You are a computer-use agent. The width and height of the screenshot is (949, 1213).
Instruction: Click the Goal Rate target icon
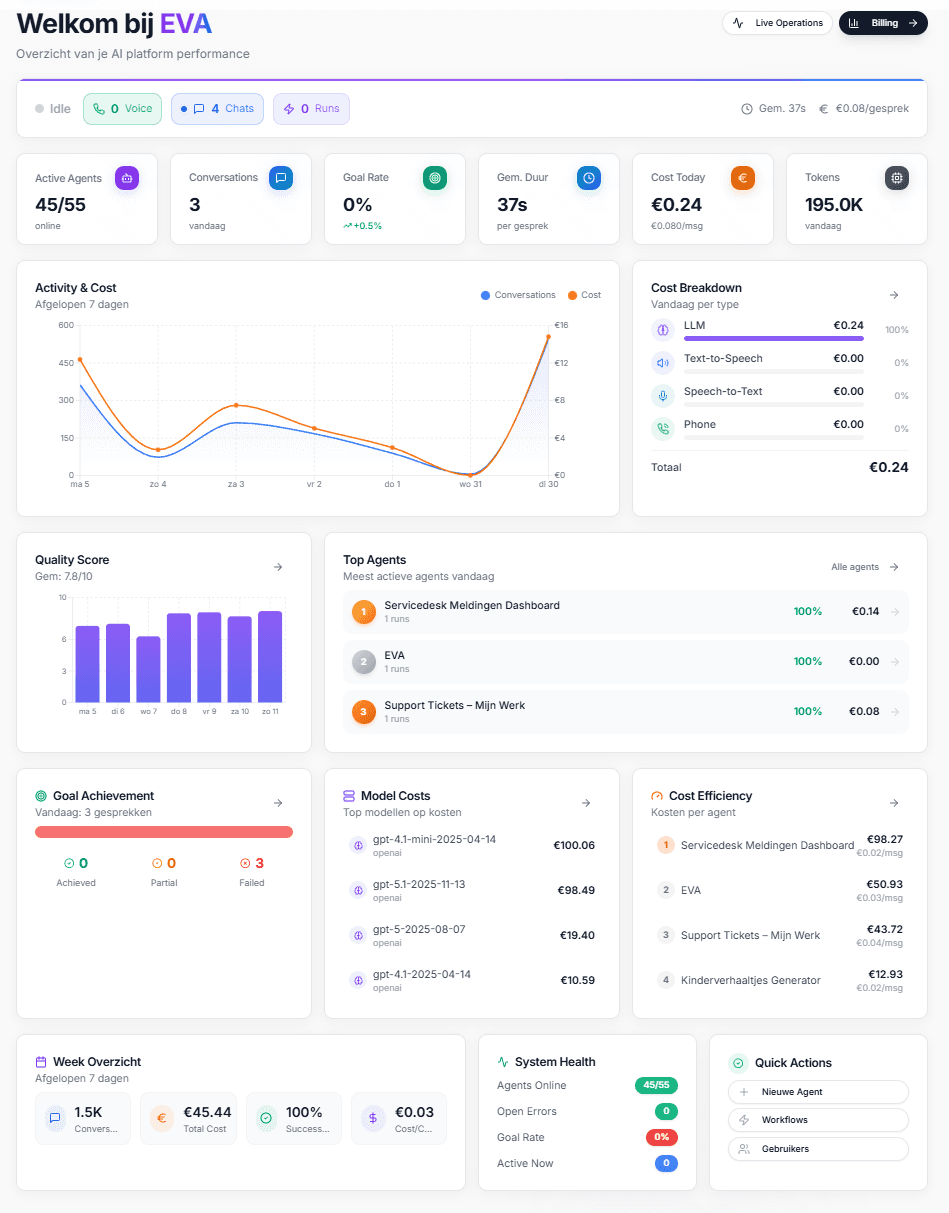435,178
